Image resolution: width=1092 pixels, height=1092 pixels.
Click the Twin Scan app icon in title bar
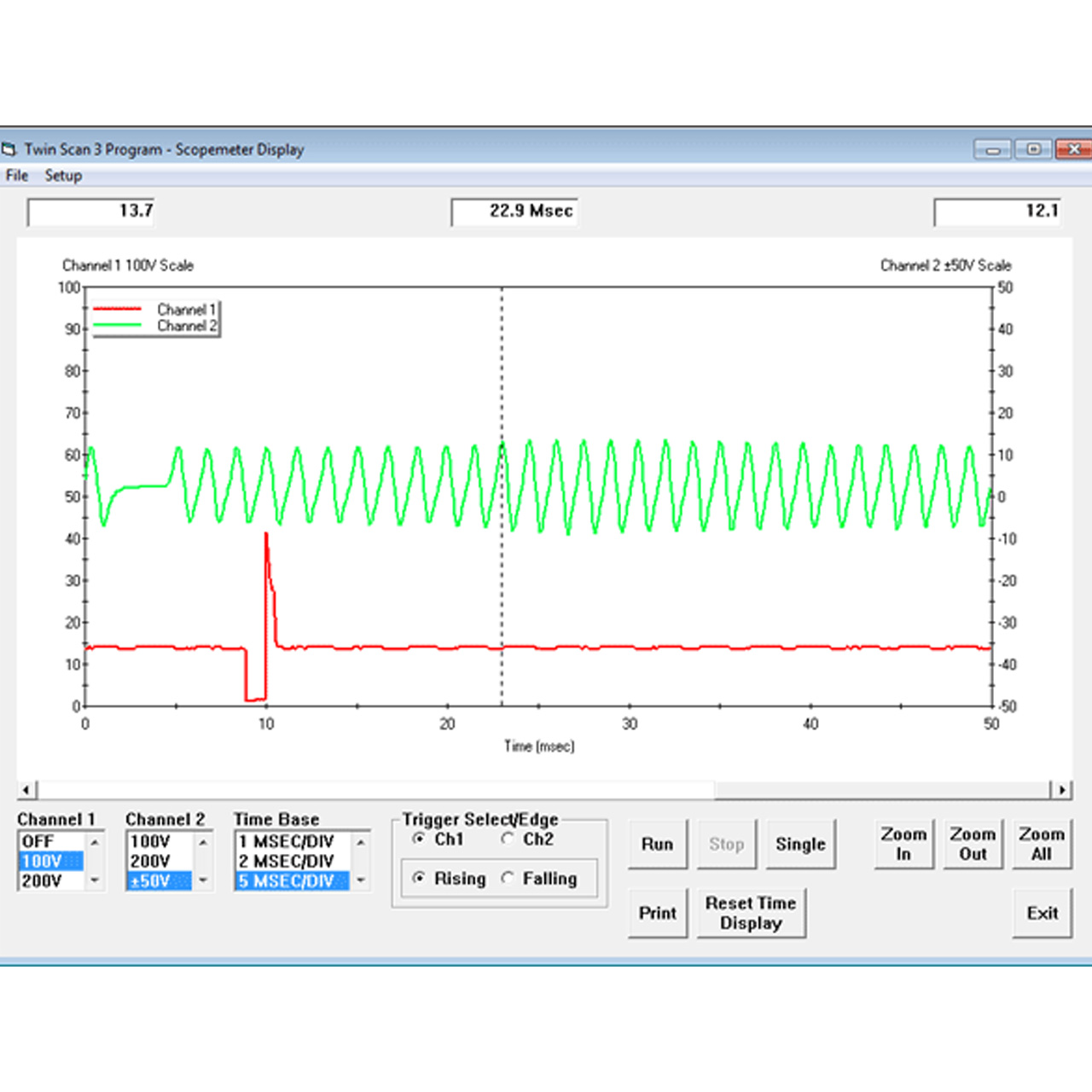point(9,149)
